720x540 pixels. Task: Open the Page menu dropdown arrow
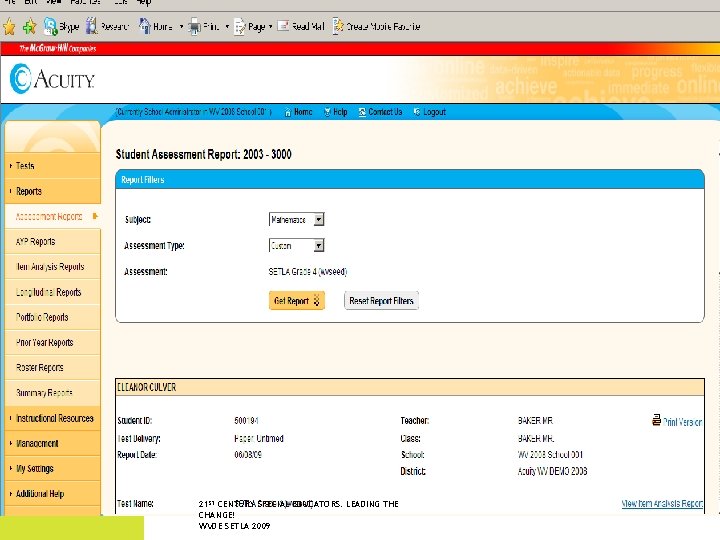(270, 27)
